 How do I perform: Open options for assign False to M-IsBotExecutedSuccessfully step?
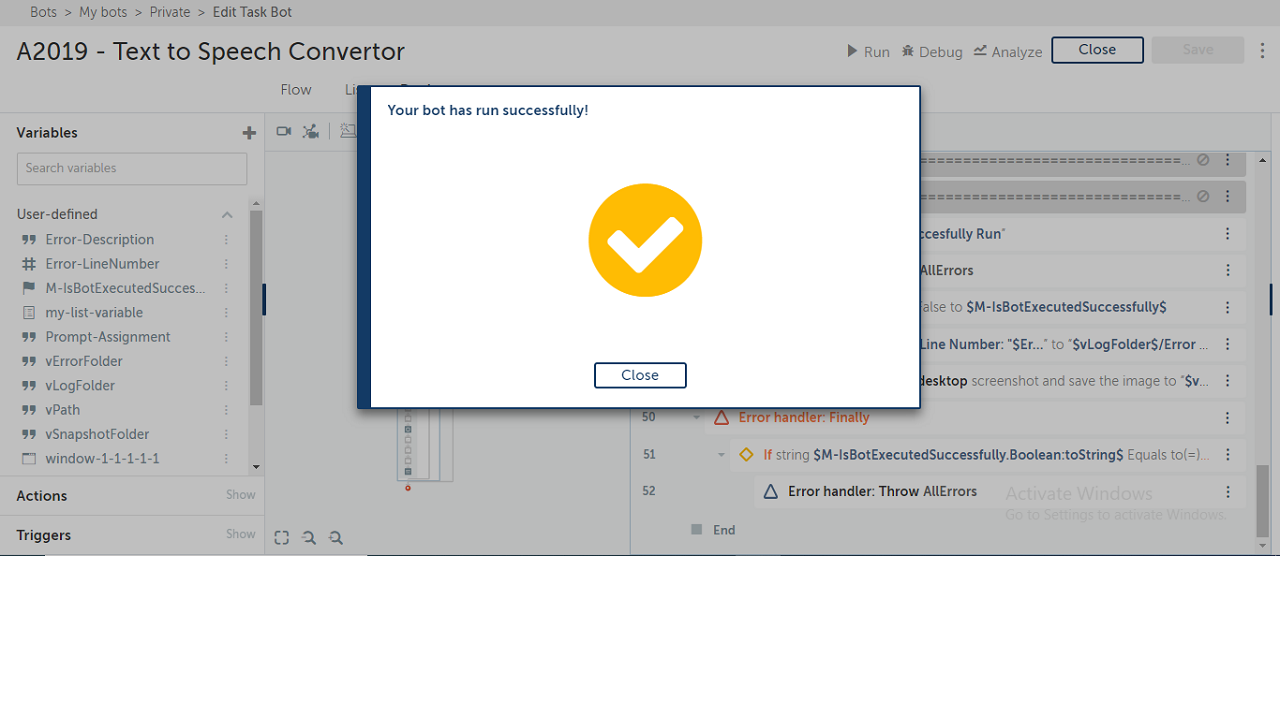click(x=1228, y=307)
